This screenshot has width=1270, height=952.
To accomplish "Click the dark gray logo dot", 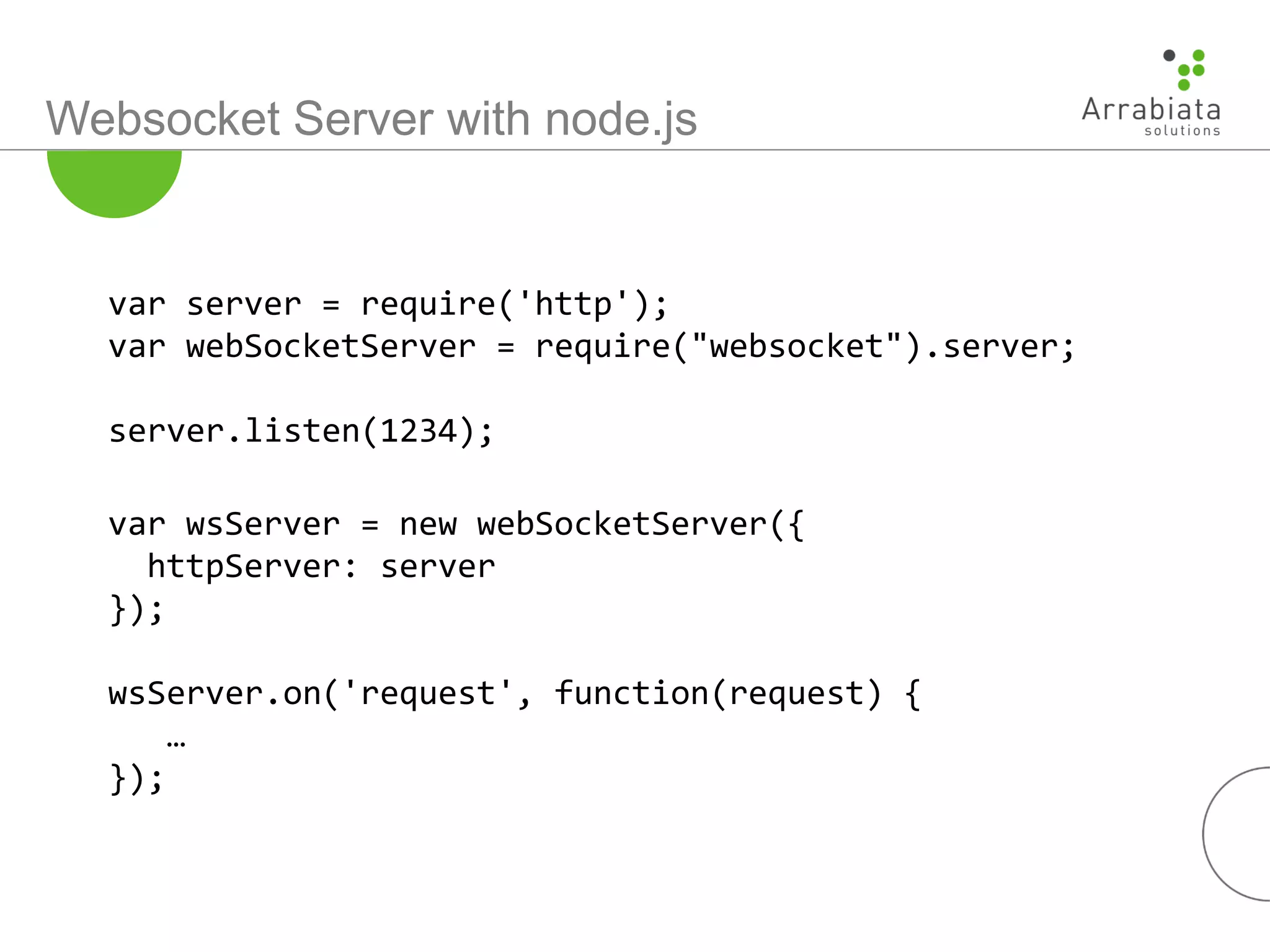I will (1169, 56).
